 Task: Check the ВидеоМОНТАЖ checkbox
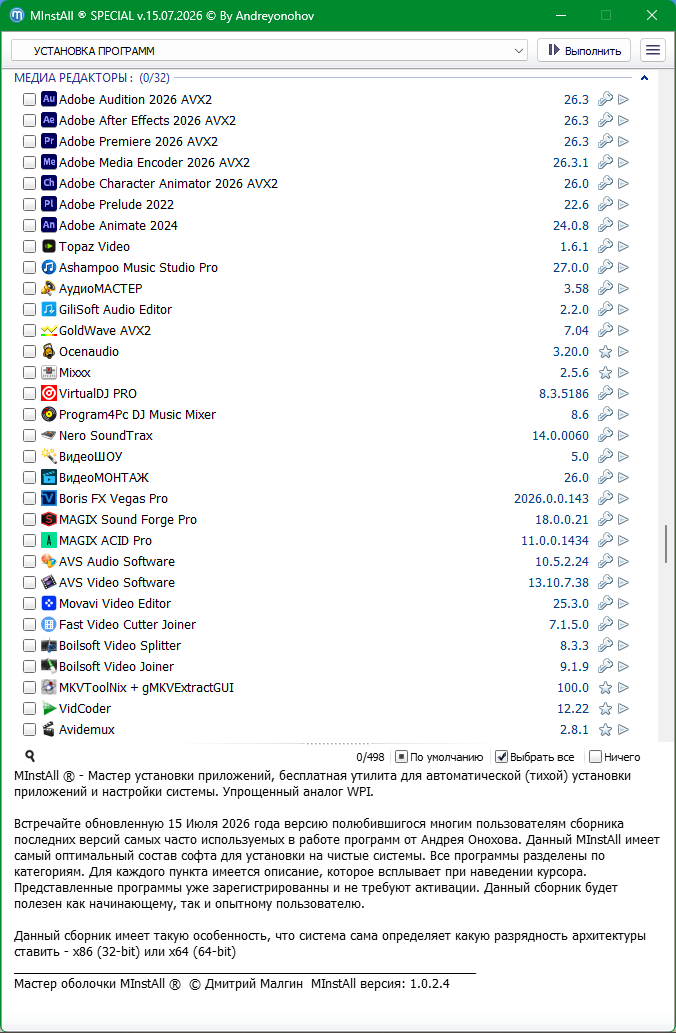tap(29, 478)
